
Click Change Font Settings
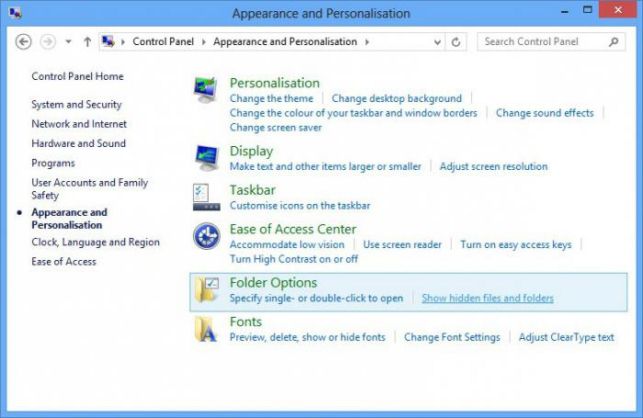tap(452, 337)
